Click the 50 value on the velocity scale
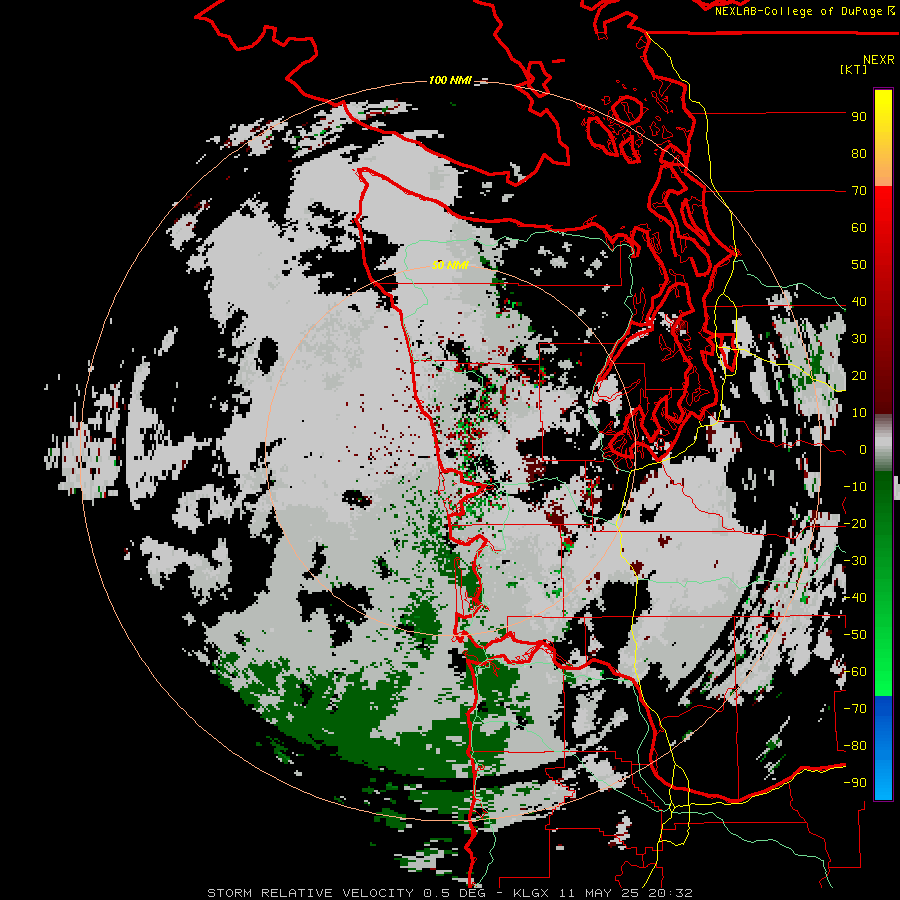Screen dimensions: 900x900 pyautogui.click(x=859, y=265)
